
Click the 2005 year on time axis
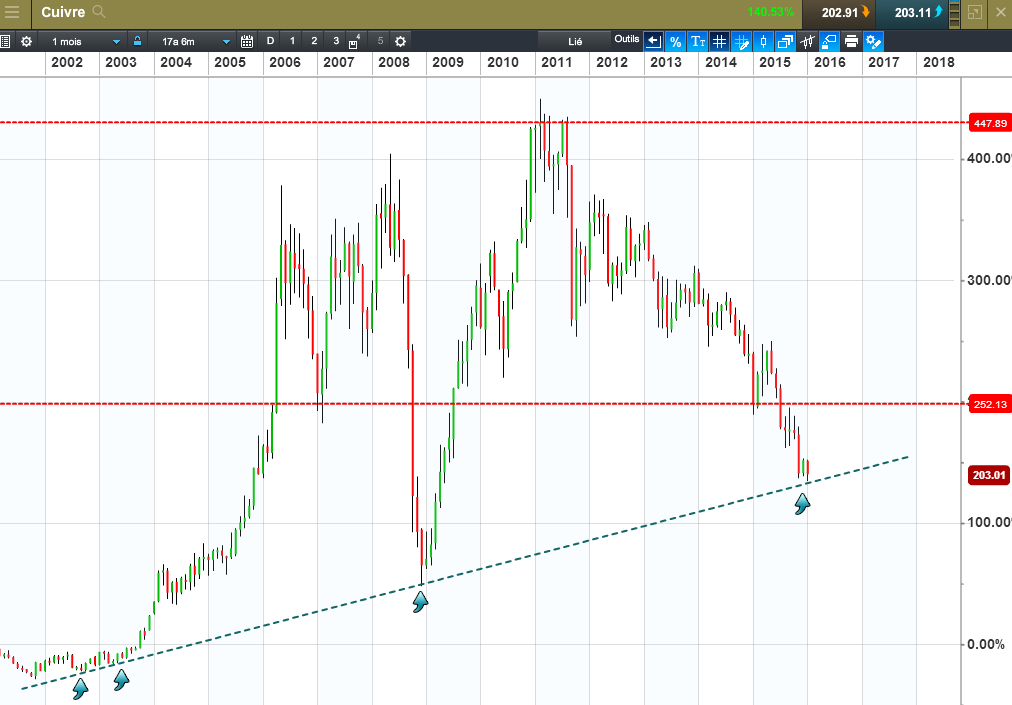(230, 62)
